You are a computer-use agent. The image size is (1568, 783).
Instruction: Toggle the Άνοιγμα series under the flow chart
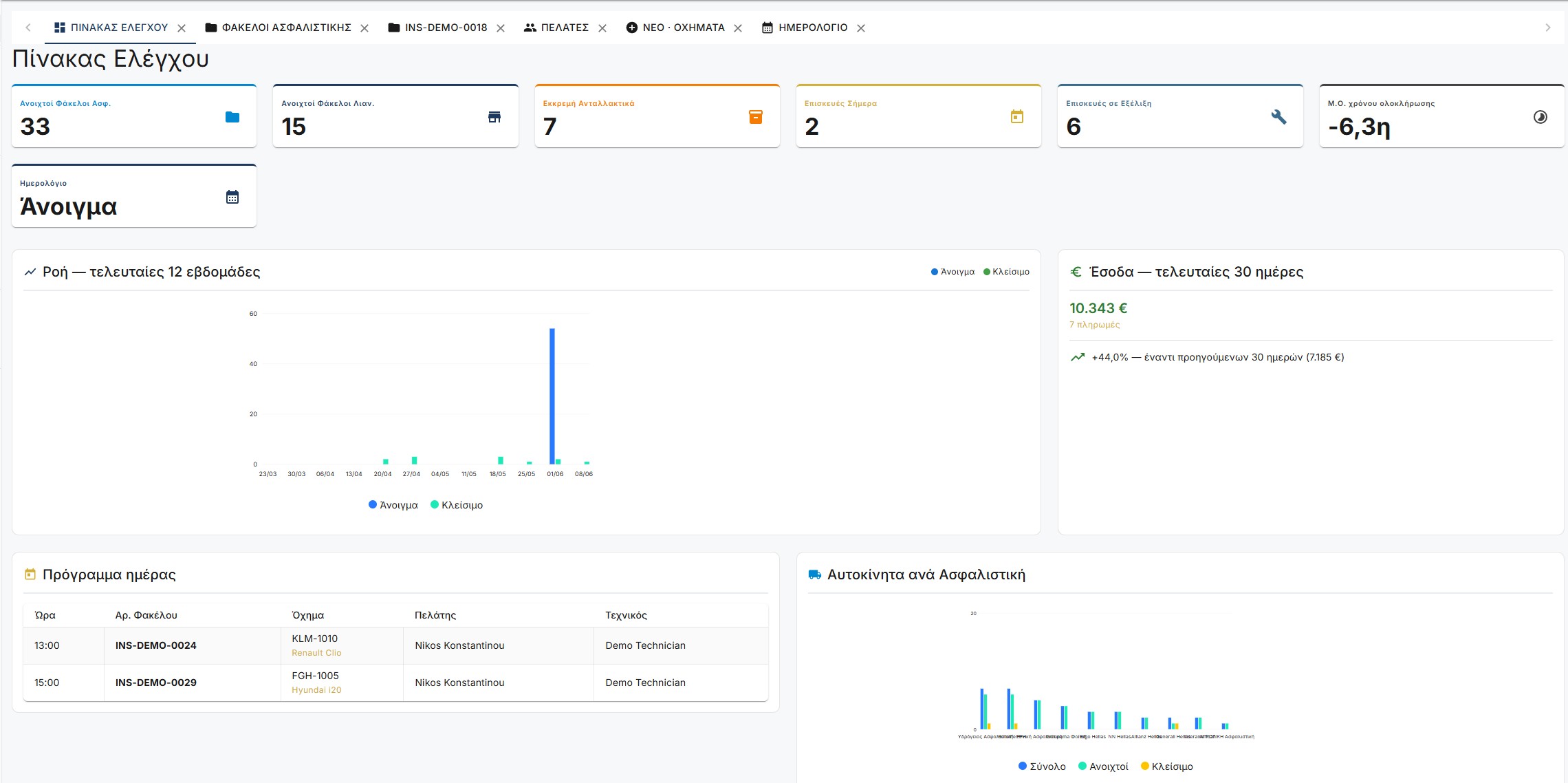pyautogui.click(x=393, y=505)
